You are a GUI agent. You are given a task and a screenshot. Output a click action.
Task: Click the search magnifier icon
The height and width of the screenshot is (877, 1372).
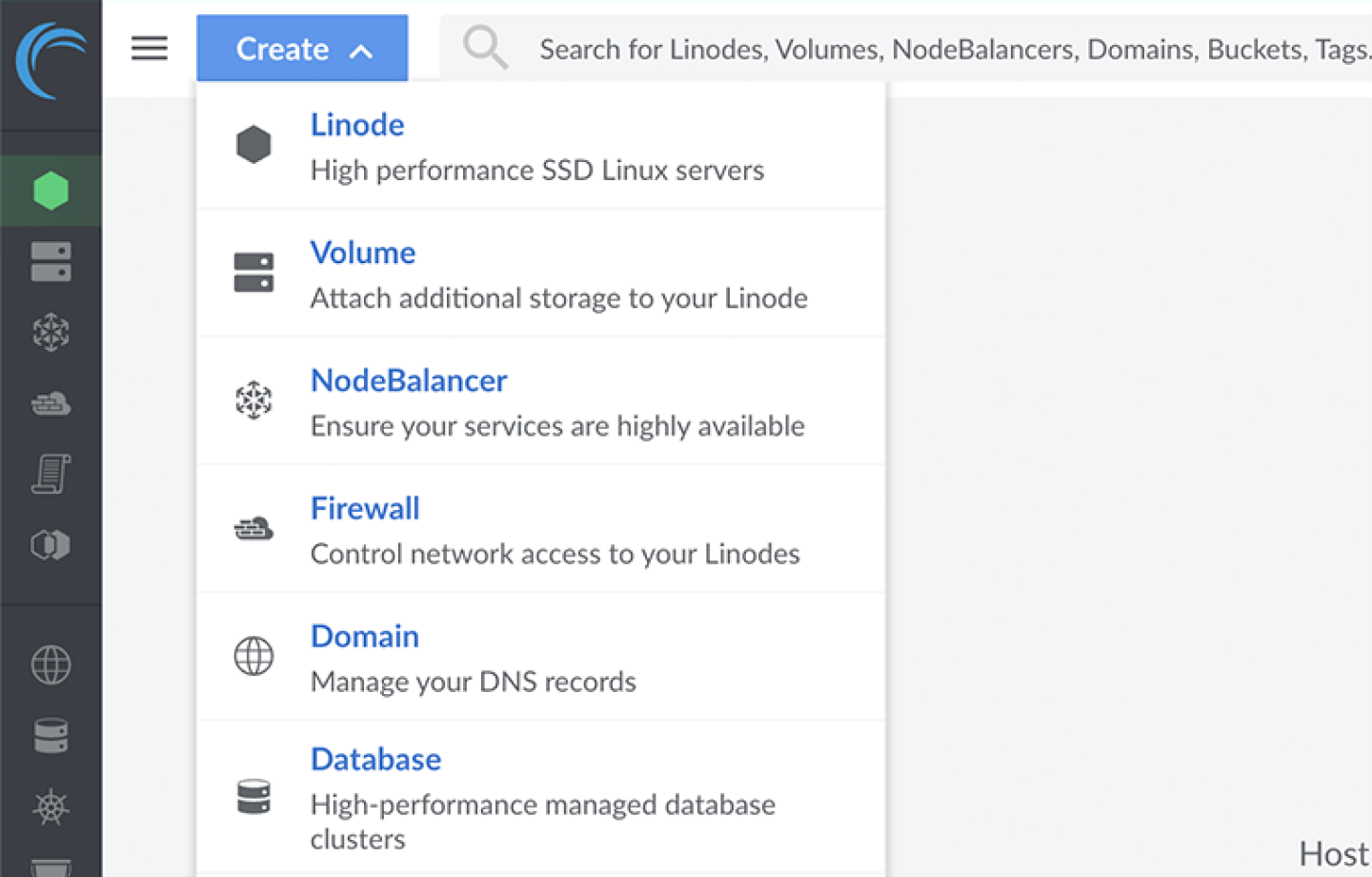[x=485, y=48]
